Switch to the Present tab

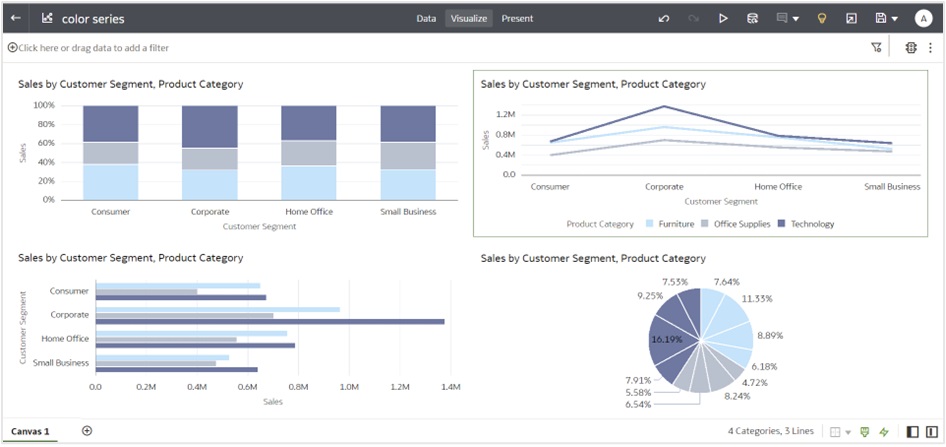pos(517,18)
